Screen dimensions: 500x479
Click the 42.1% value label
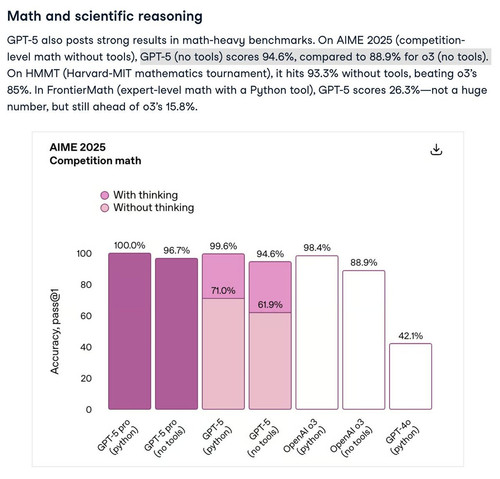[x=411, y=336]
